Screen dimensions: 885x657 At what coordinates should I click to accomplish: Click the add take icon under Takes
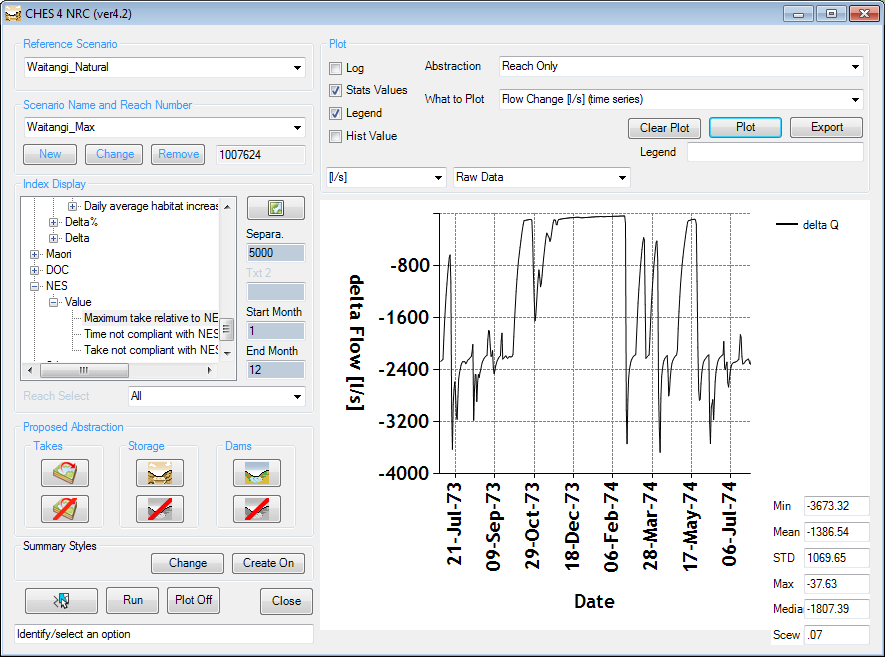[65, 473]
